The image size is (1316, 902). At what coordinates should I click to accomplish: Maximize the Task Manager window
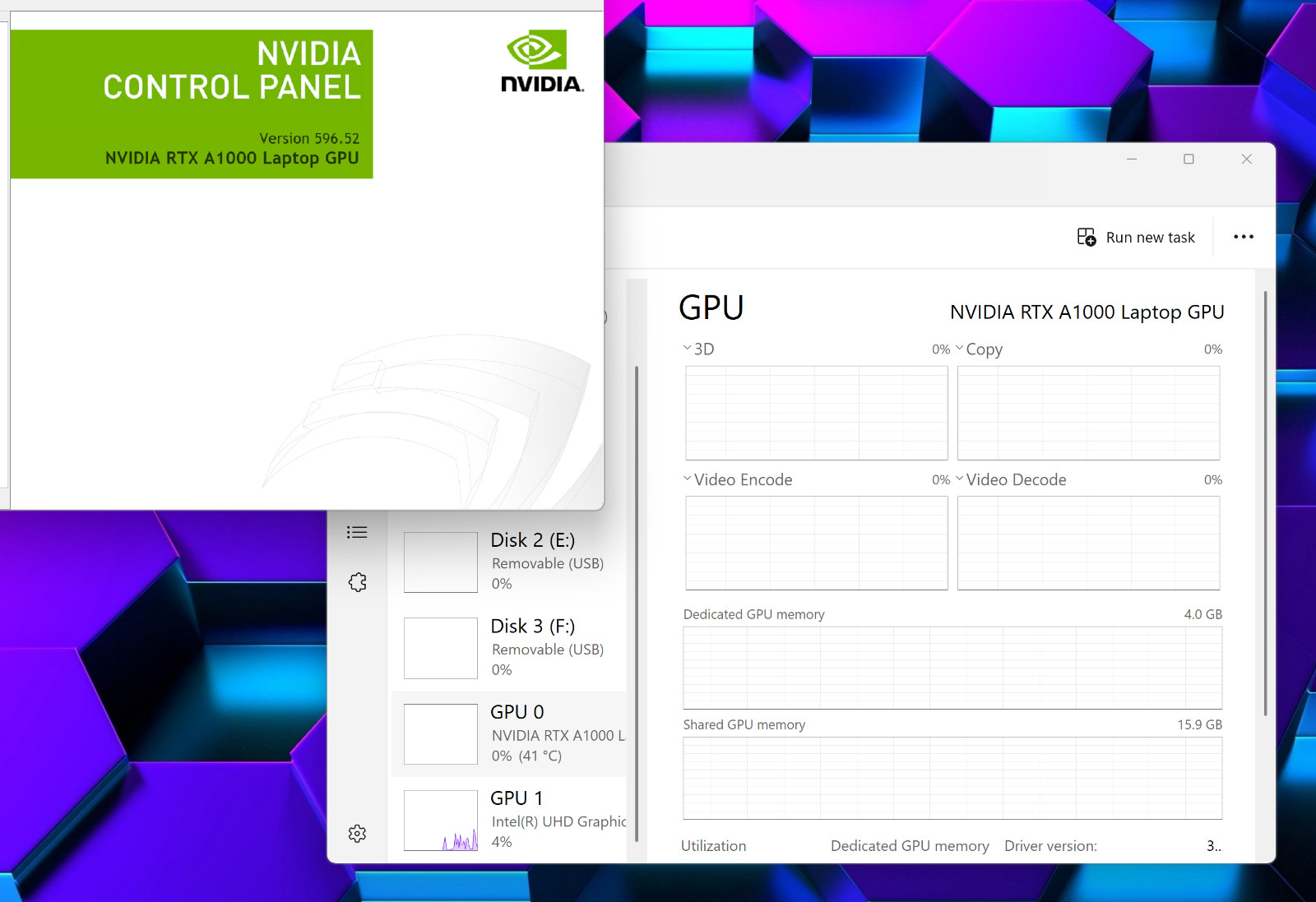tap(1189, 159)
